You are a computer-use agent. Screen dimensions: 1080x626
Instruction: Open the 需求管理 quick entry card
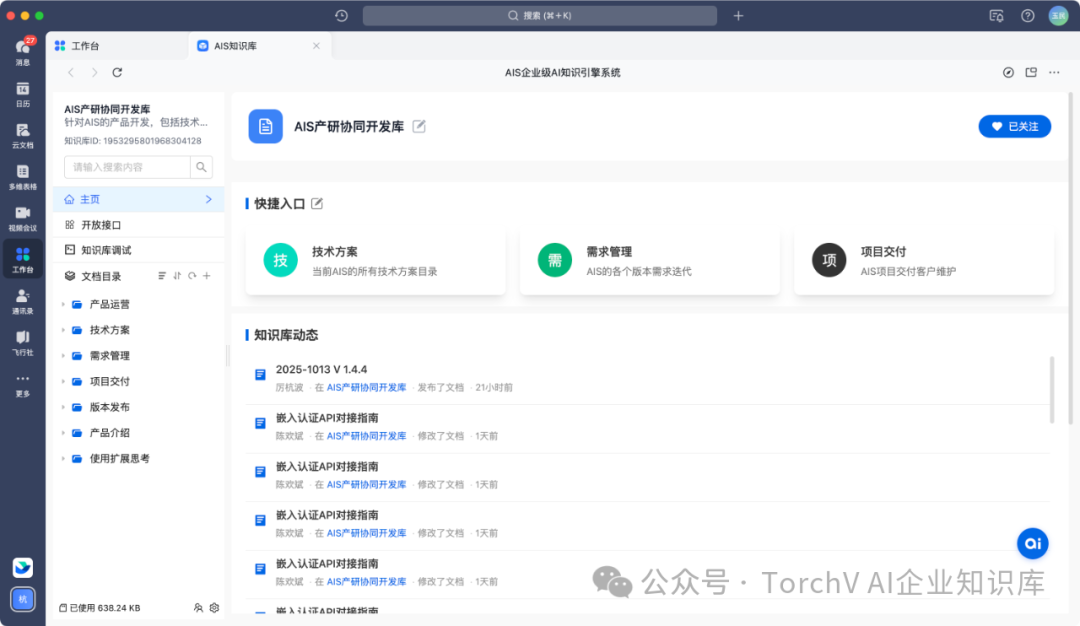tap(650, 260)
